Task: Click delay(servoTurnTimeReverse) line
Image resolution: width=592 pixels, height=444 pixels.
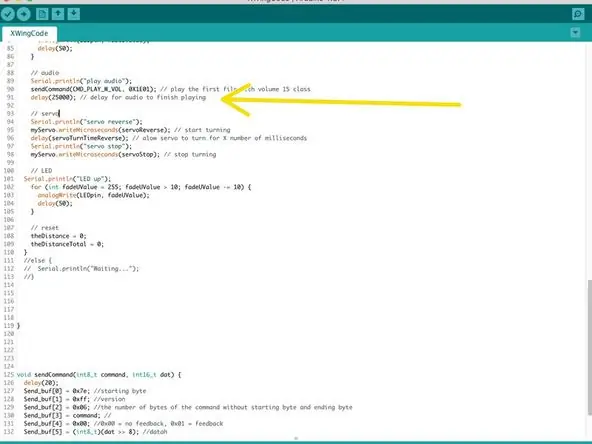Action: [x=169, y=138]
